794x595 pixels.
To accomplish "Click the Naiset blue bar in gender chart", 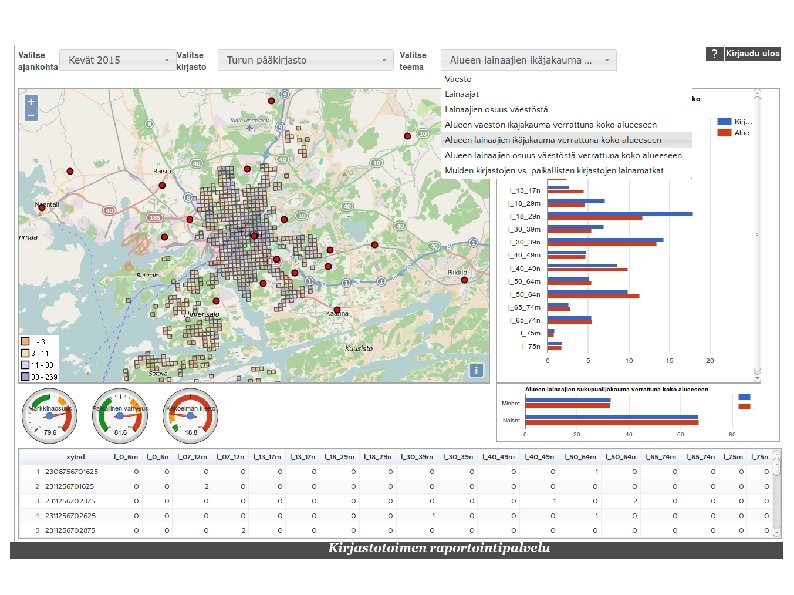I will point(612,418).
